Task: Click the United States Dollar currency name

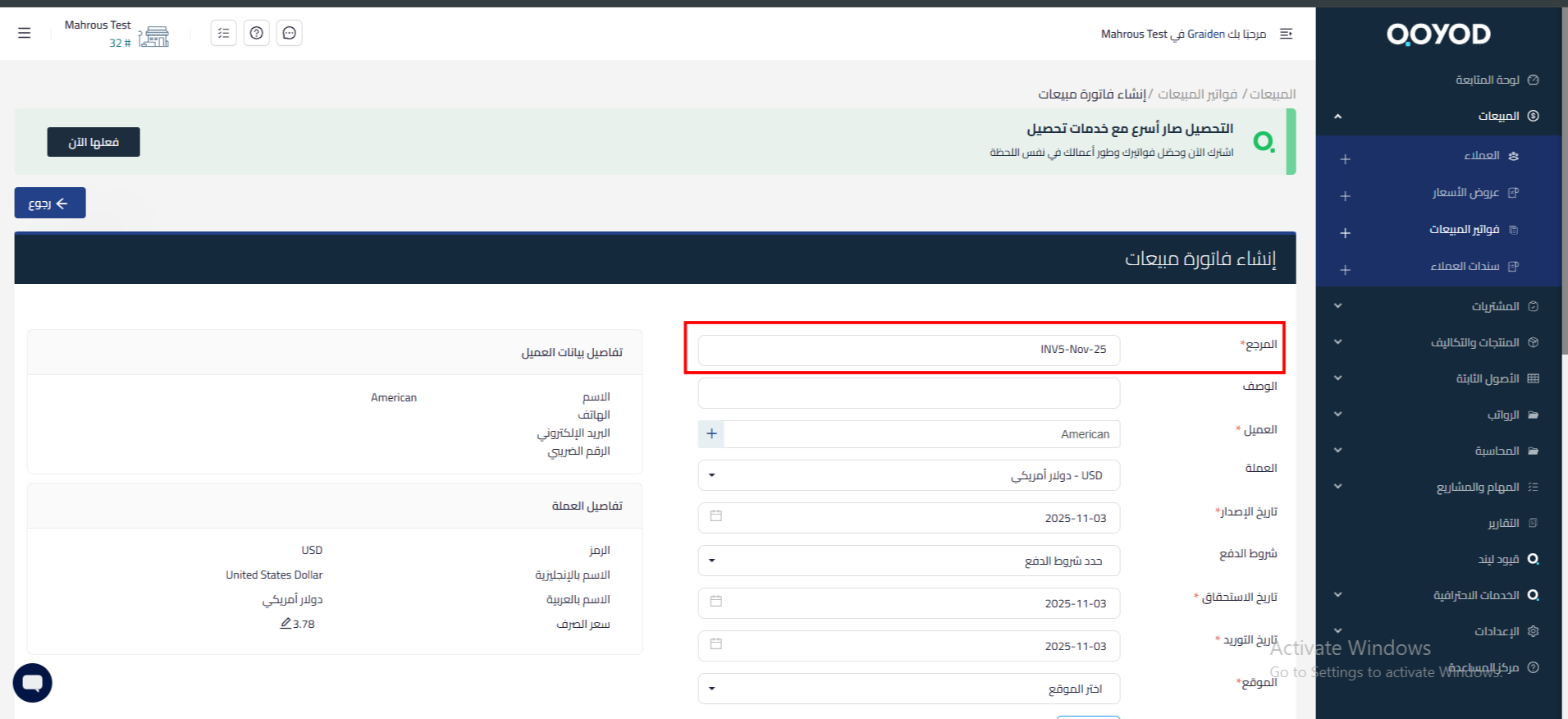Action: pyautogui.click(x=274, y=575)
